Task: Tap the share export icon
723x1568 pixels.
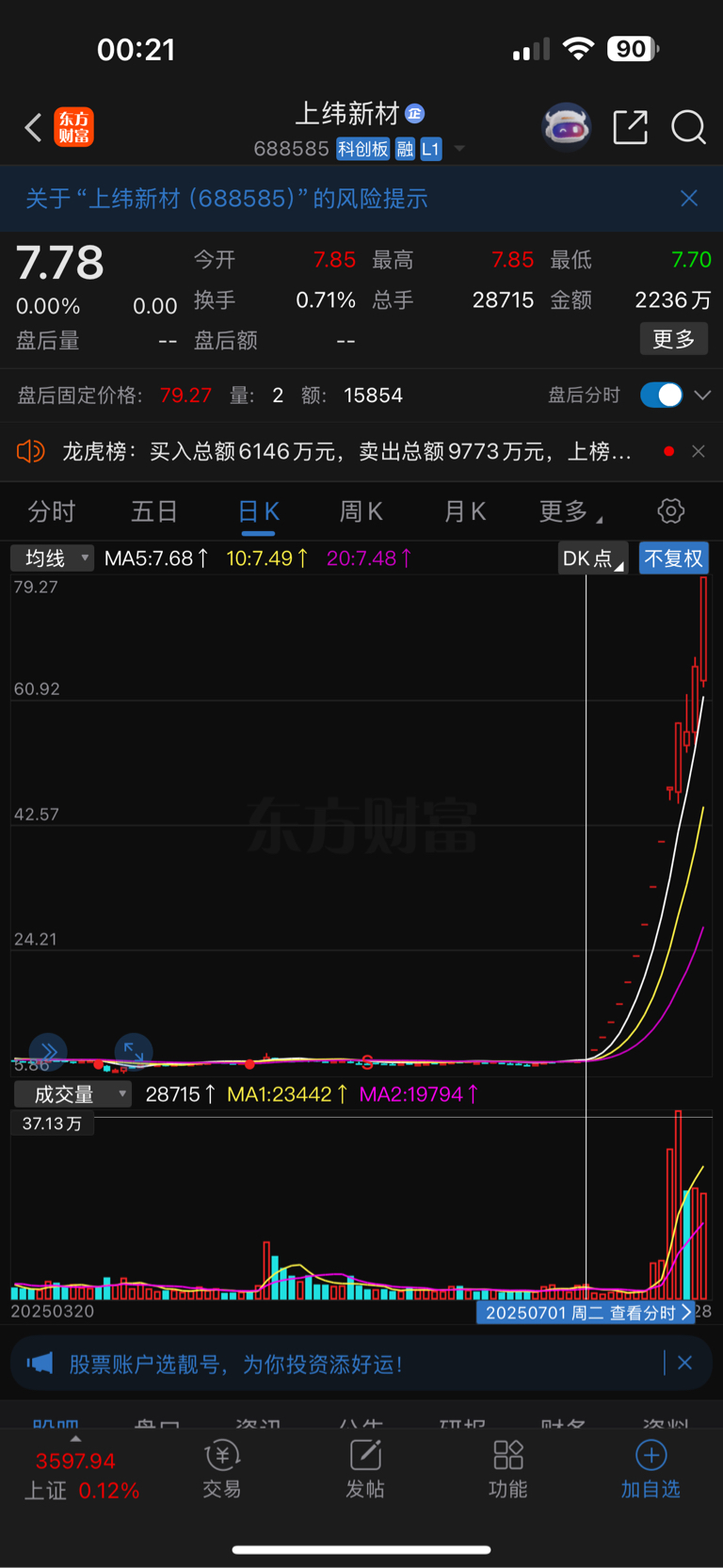Action: [x=630, y=127]
